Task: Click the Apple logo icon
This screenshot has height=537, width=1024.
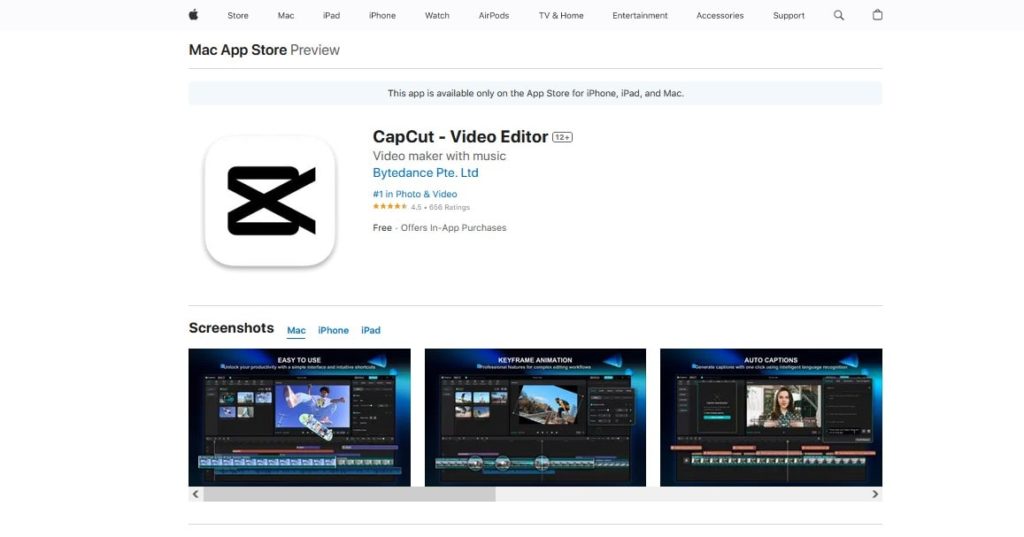Action: coord(193,15)
